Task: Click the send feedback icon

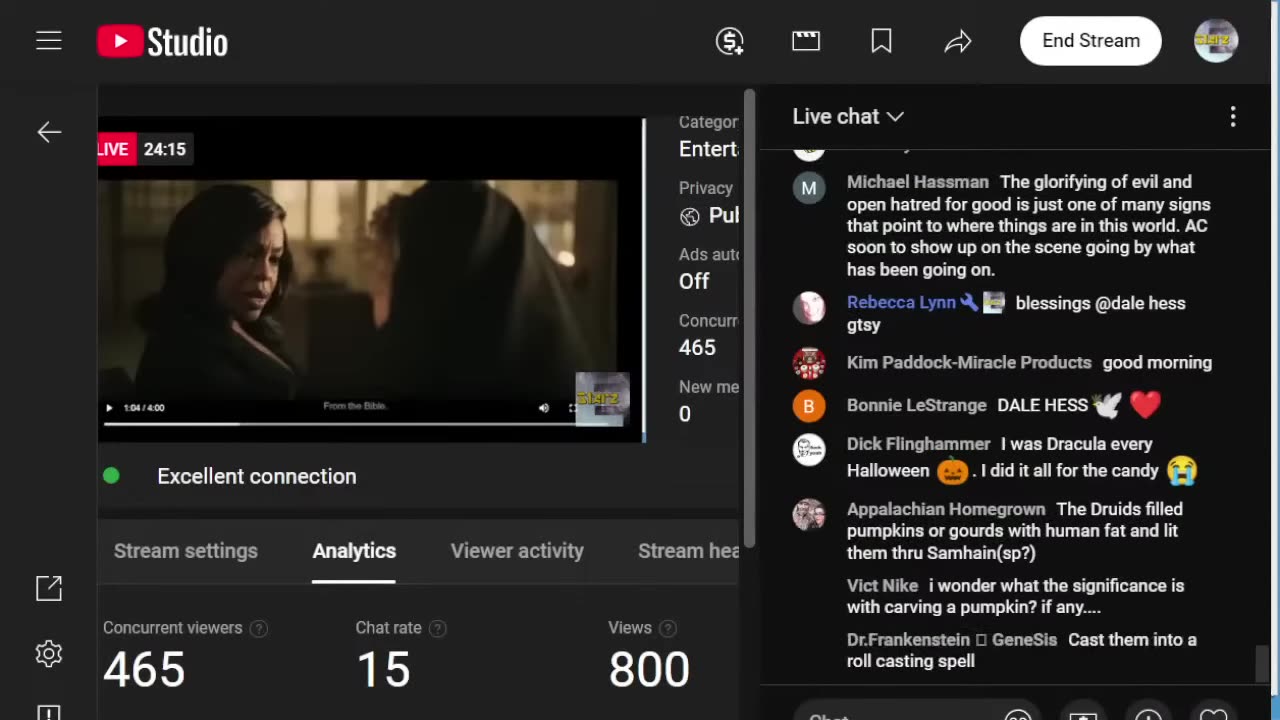Action: pos(49,712)
